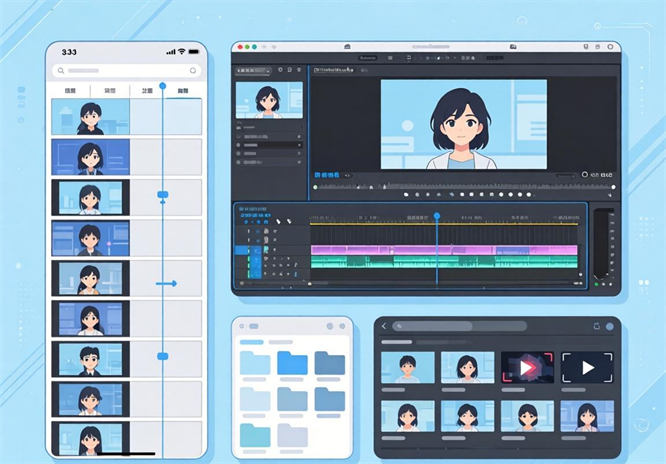Click the blue playhead handle at top of the phone timeline

162,86
